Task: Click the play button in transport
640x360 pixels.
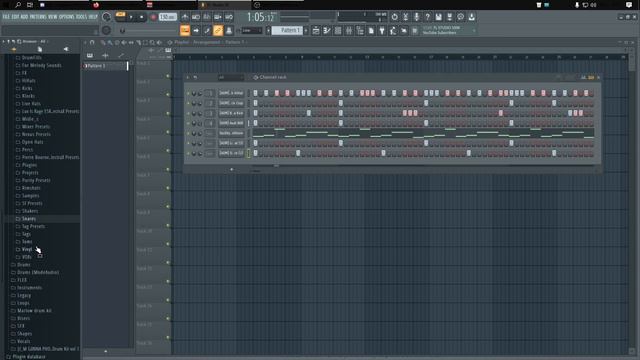Action: tap(131, 17)
